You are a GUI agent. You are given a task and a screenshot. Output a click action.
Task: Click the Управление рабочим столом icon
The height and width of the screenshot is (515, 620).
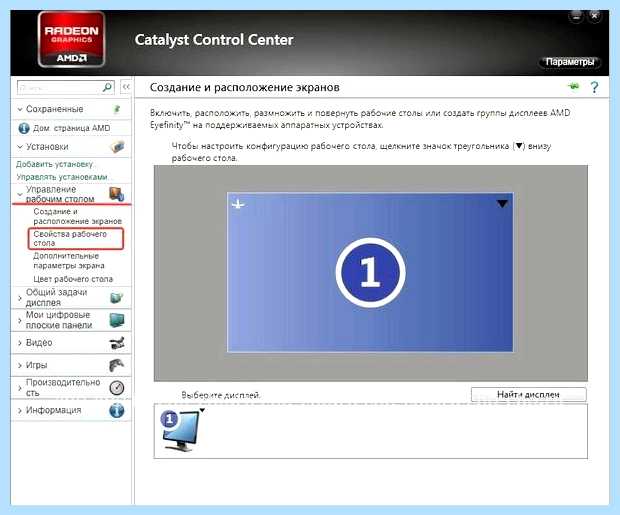click(x=117, y=194)
